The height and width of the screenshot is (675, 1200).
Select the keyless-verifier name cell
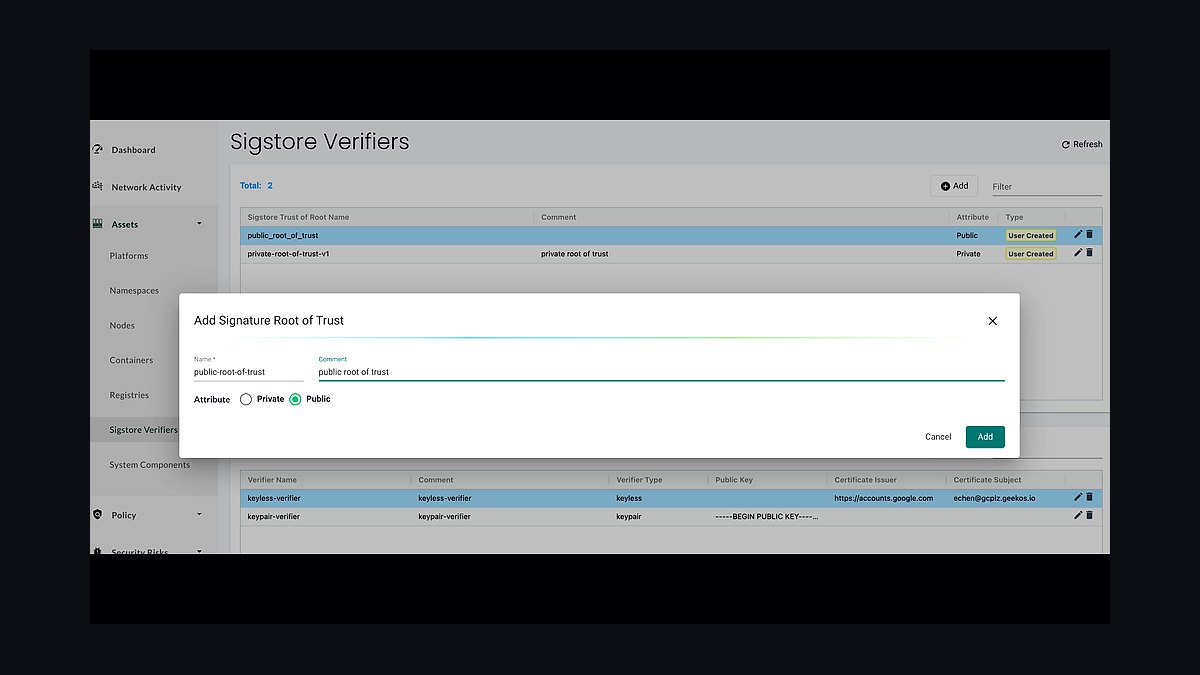click(274, 498)
